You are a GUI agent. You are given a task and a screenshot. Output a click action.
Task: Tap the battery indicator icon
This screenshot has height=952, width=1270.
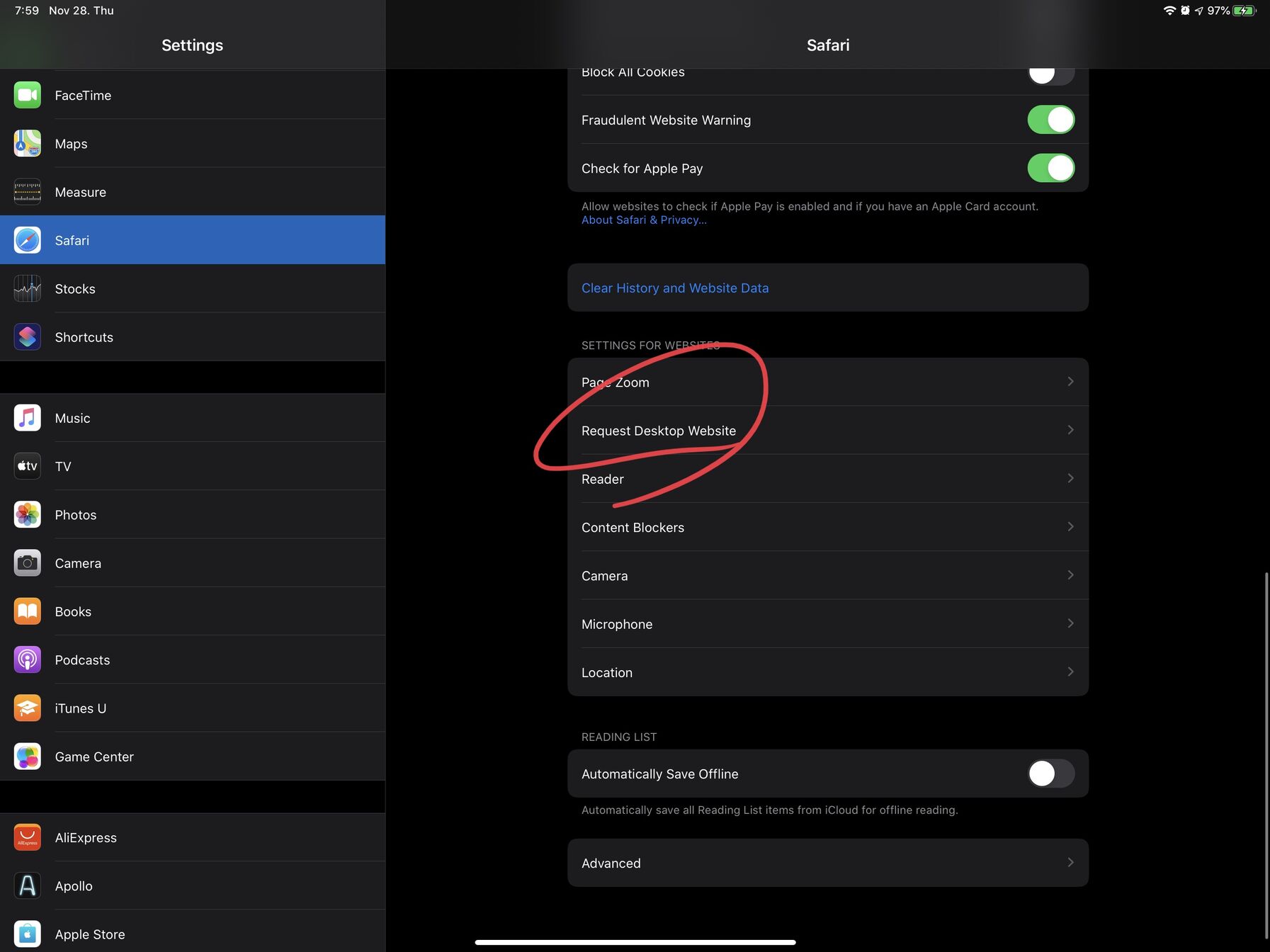click(1245, 11)
